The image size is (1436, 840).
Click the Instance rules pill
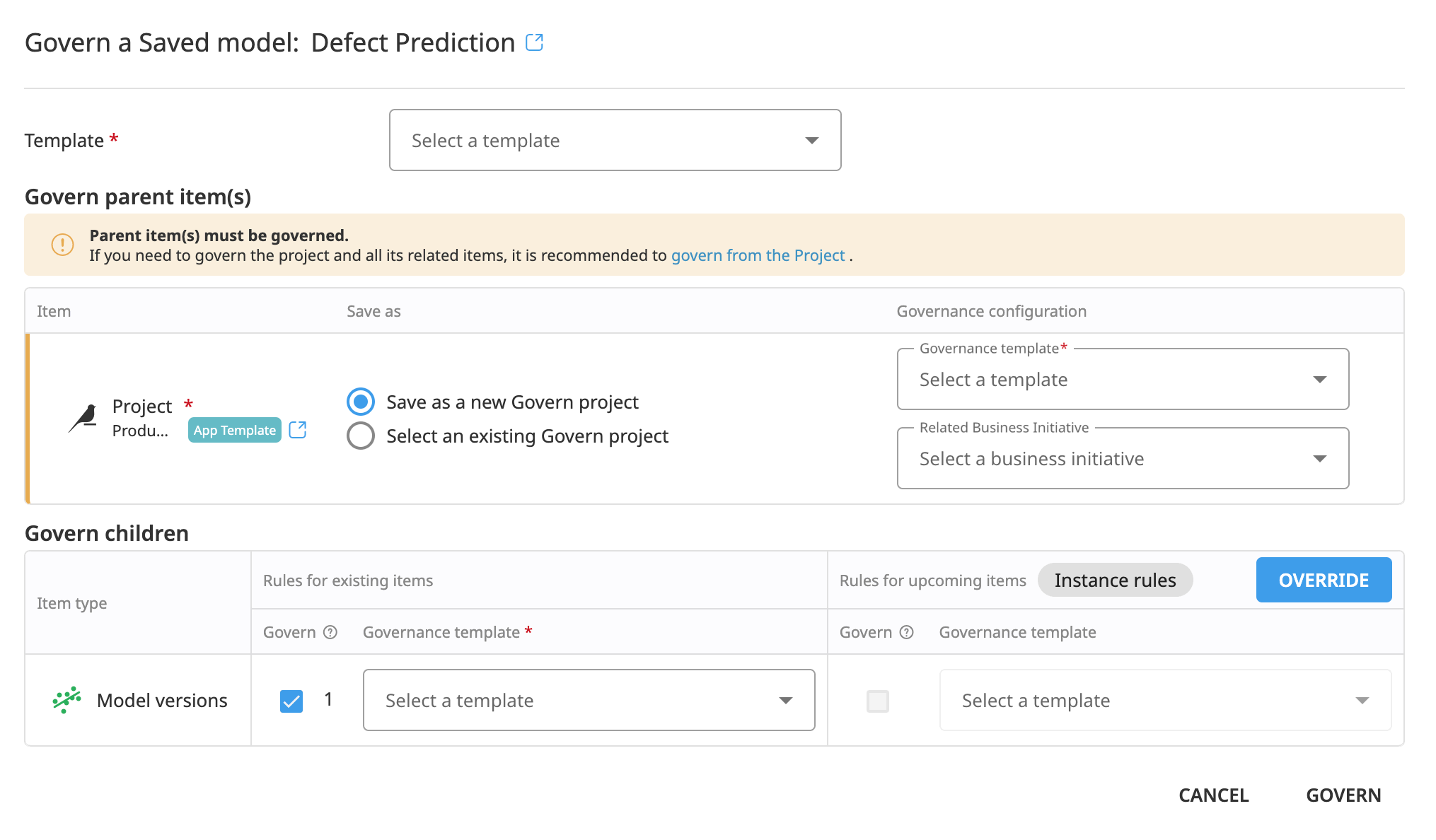pyautogui.click(x=1116, y=580)
